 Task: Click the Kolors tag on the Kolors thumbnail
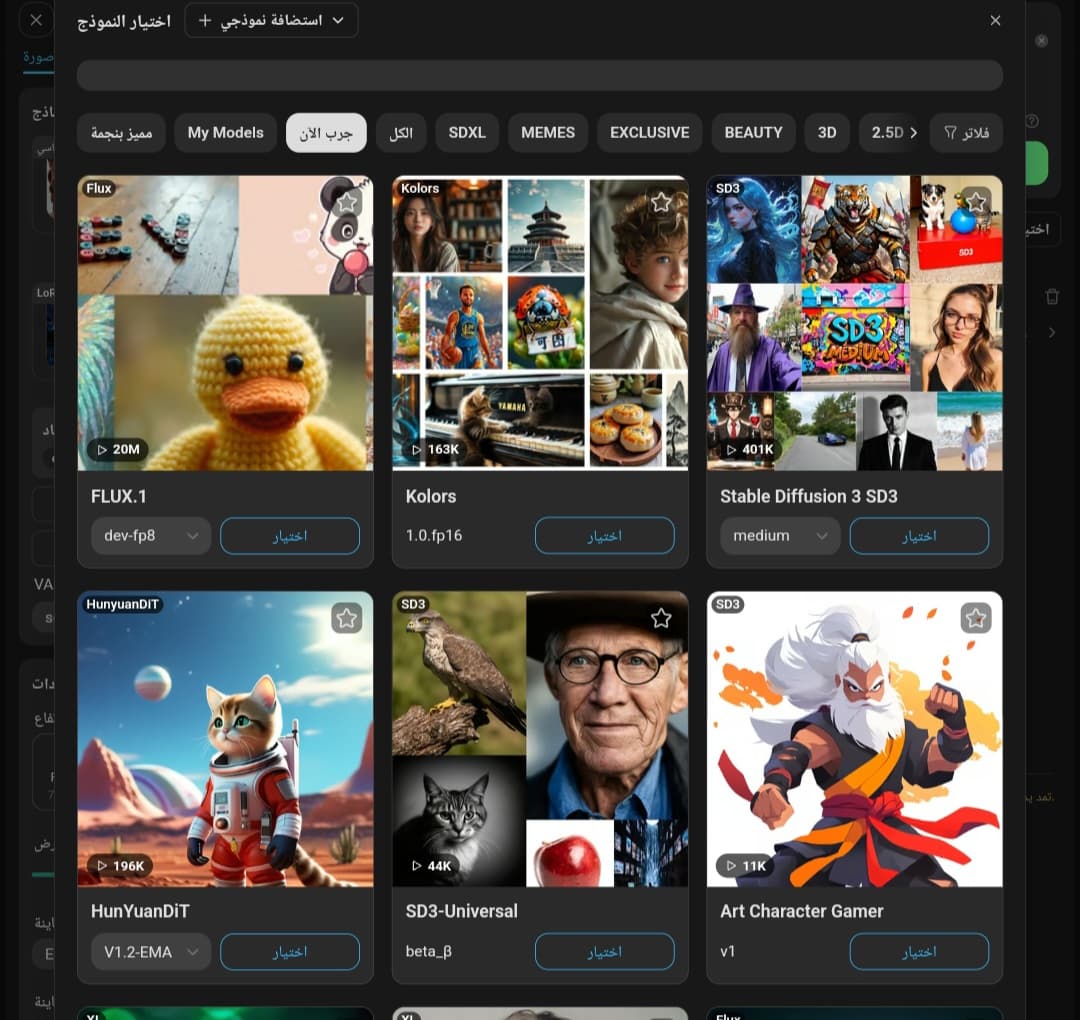click(x=419, y=188)
